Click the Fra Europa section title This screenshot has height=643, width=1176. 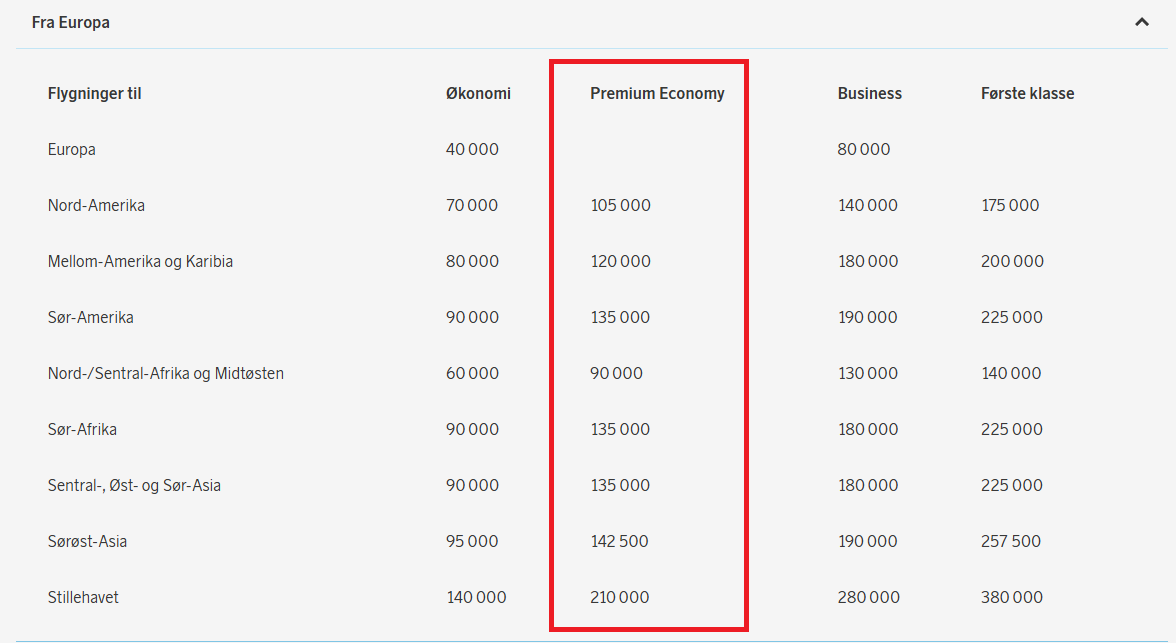tap(70, 23)
